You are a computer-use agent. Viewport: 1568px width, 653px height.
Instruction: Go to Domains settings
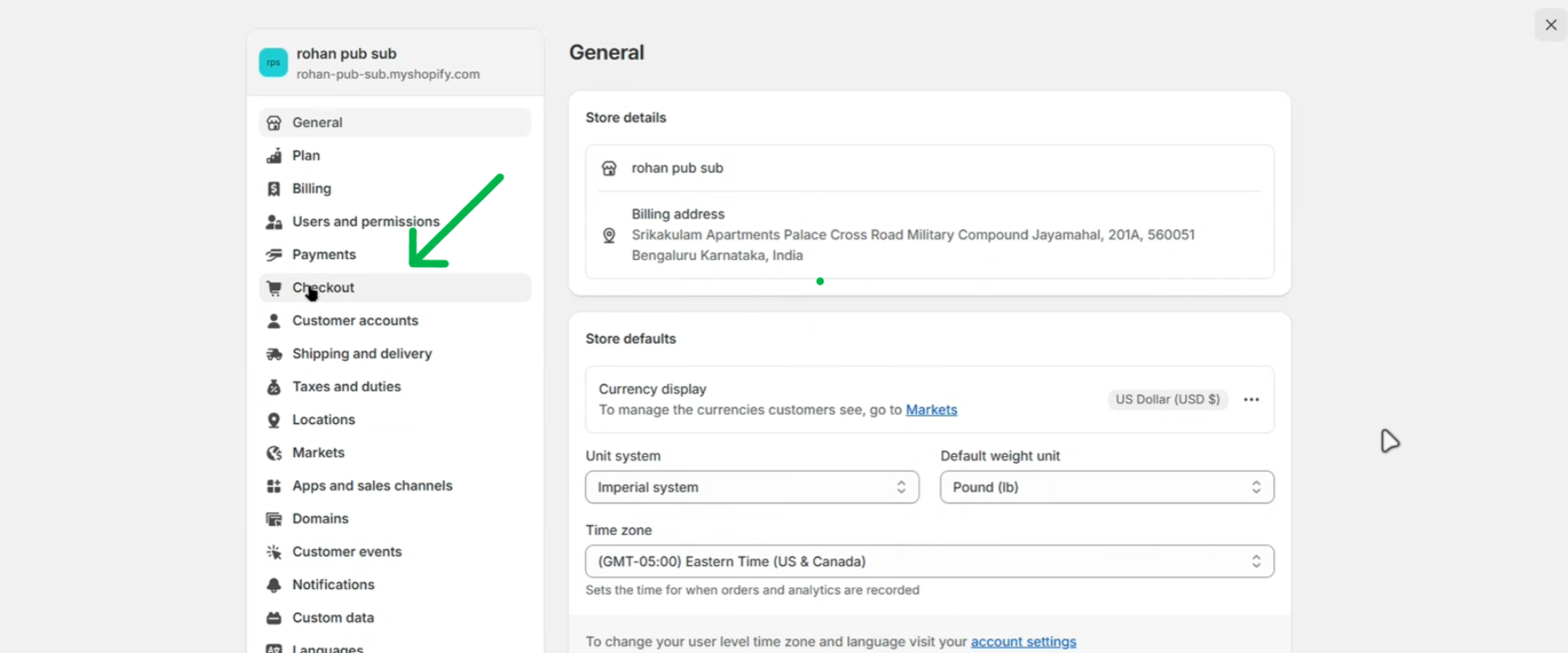[x=395, y=519]
